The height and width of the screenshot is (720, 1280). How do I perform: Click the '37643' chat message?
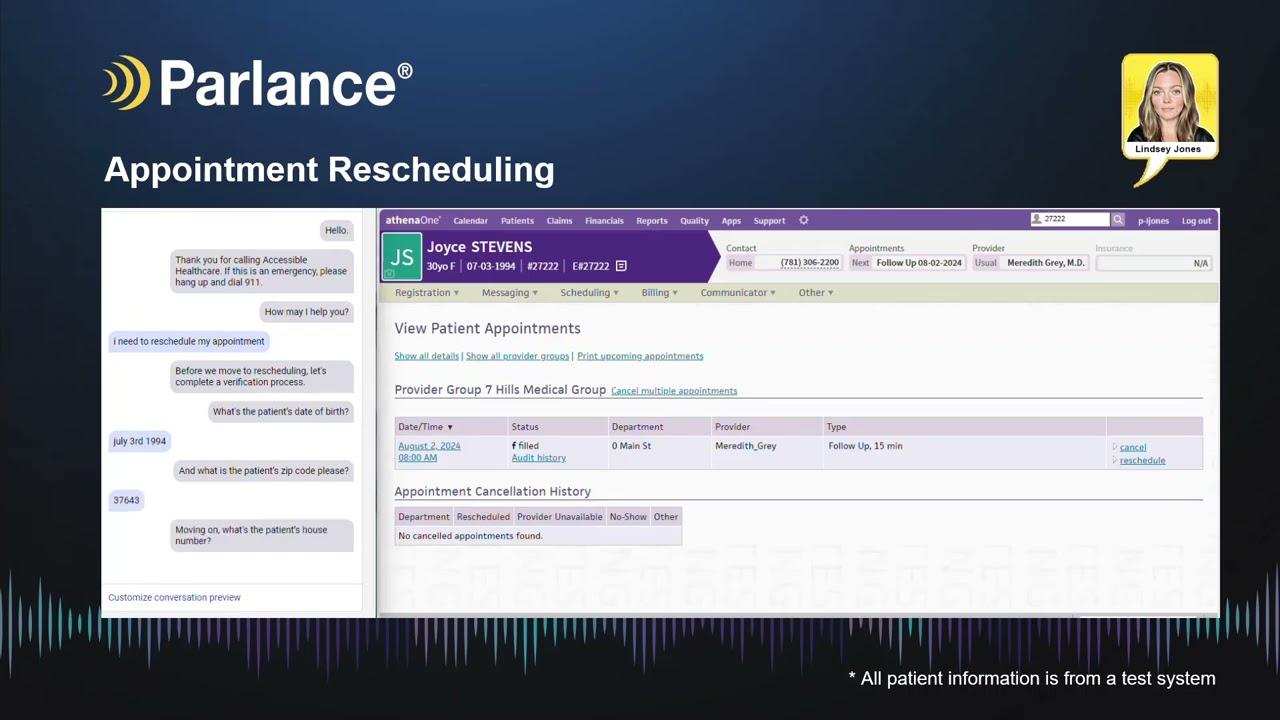click(126, 500)
